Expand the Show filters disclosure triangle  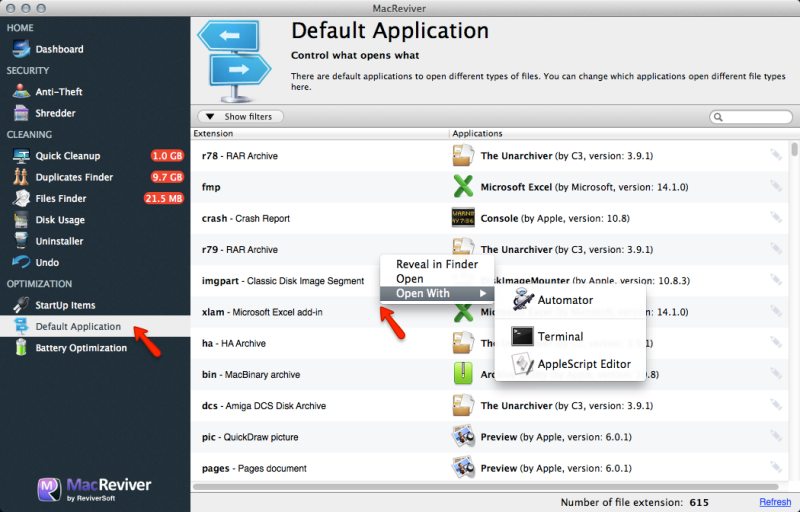[210, 116]
